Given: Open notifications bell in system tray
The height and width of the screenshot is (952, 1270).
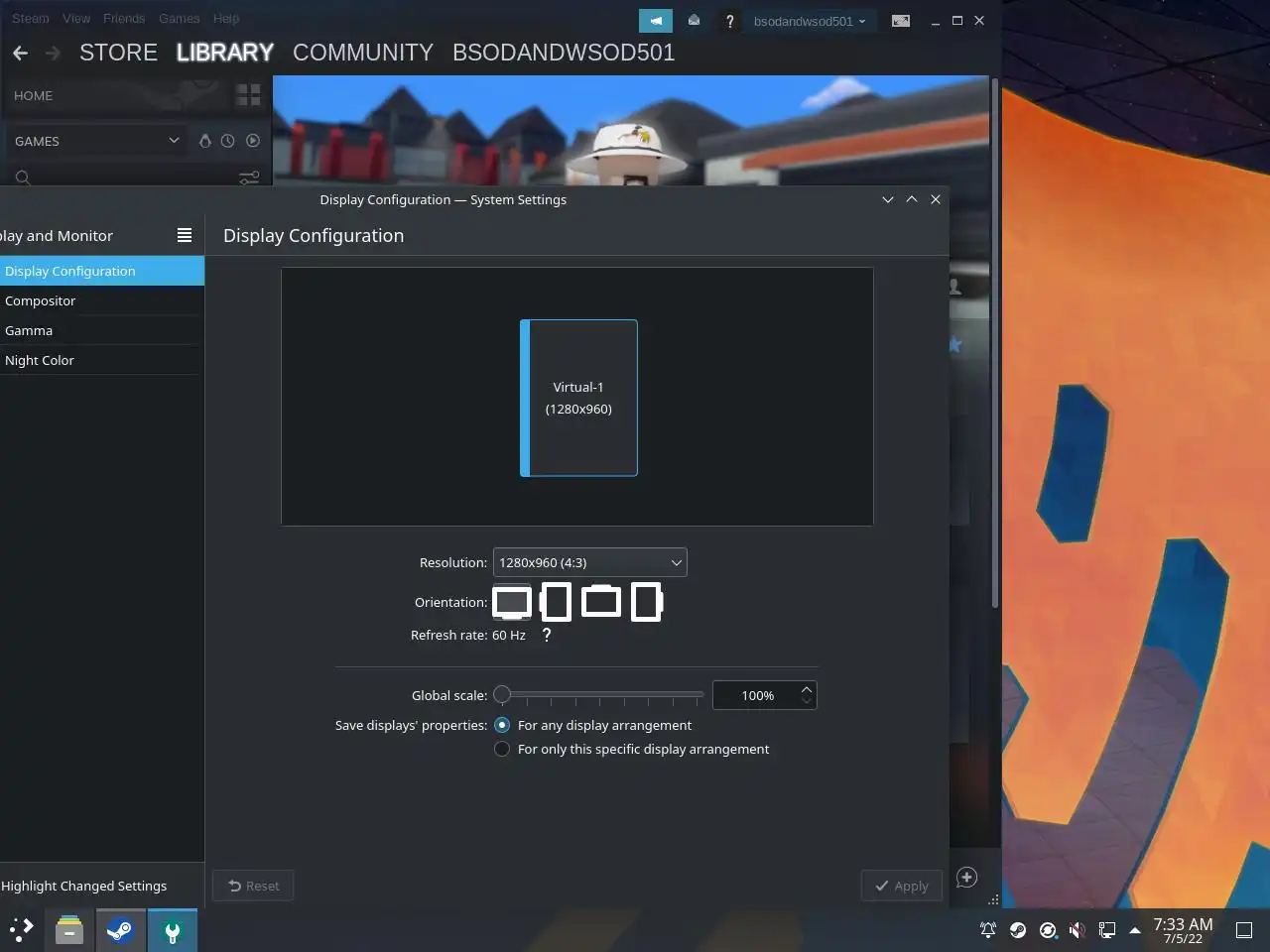Looking at the screenshot, I should 988,930.
